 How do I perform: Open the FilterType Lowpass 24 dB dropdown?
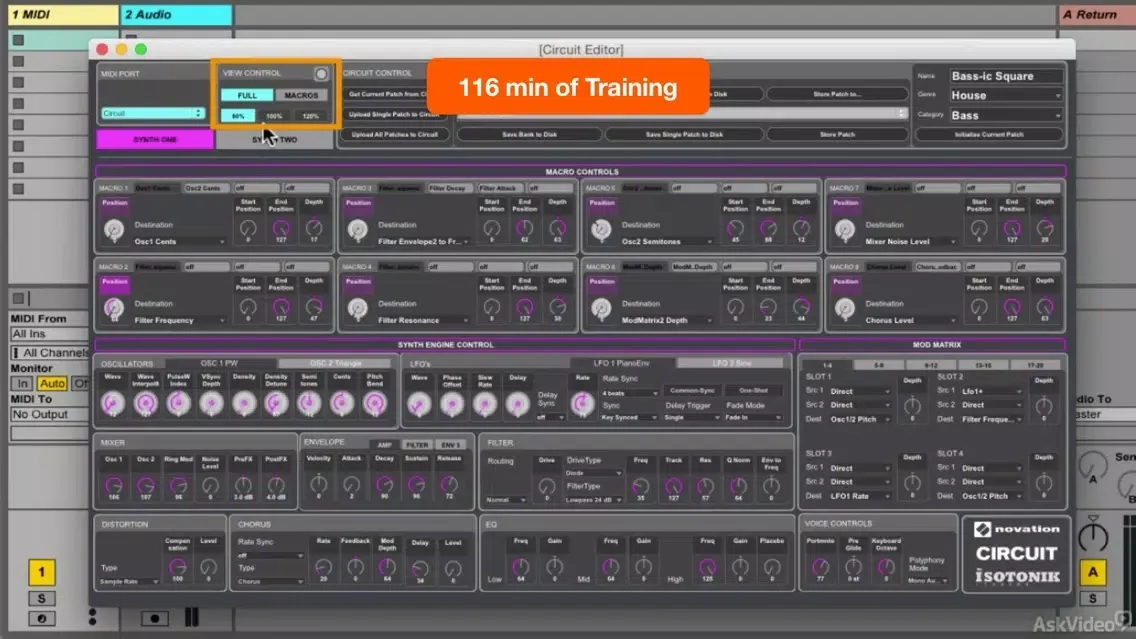tap(594, 500)
